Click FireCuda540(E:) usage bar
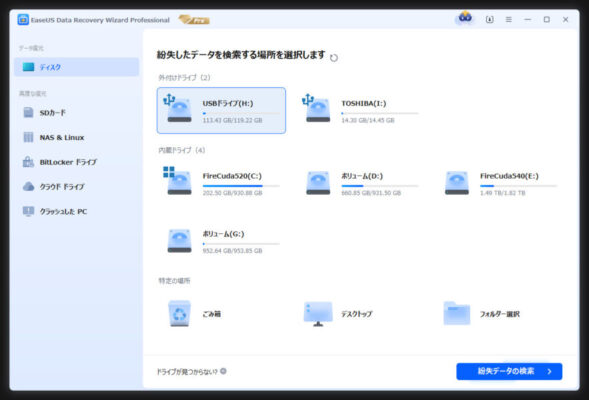The width and height of the screenshot is (589, 400). point(518,186)
